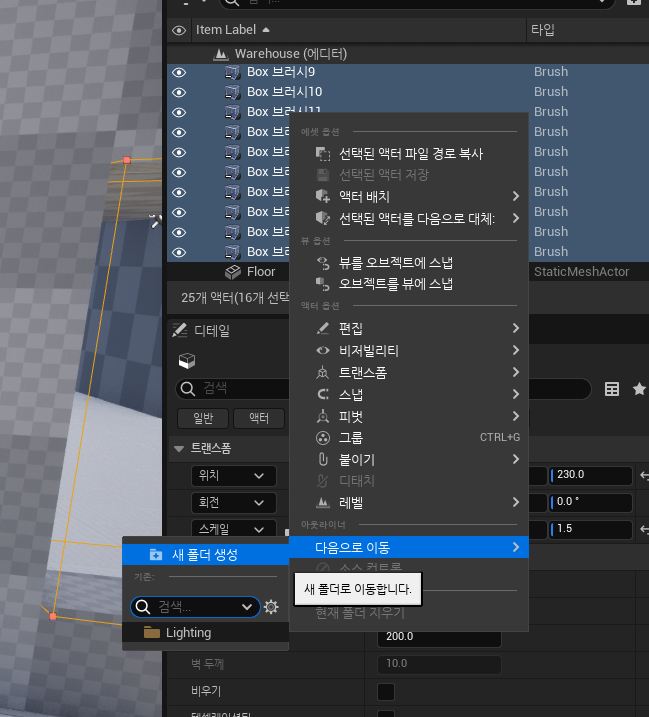Toggle visibility of Box 브러시9
649x717 pixels.
click(179, 72)
